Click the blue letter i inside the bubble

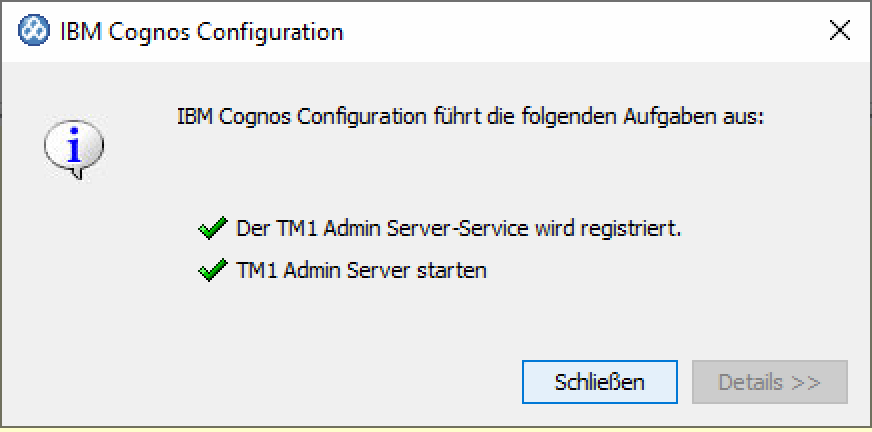[73, 148]
